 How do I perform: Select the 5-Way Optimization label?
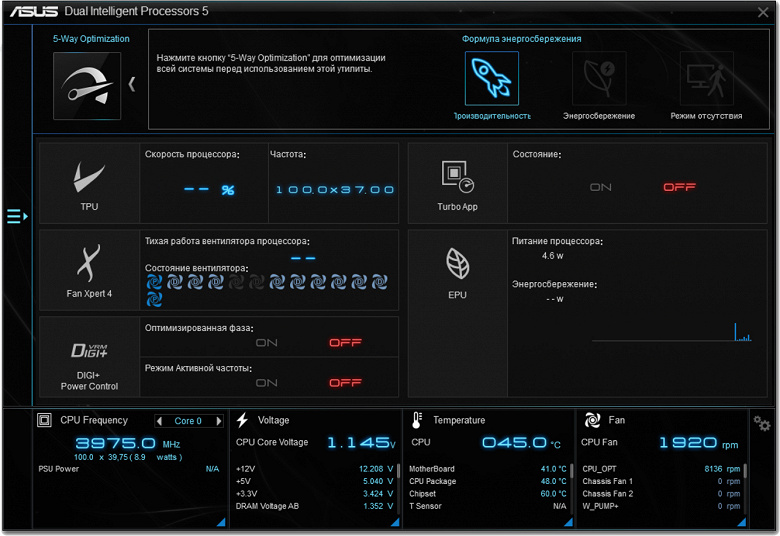coord(91,39)
